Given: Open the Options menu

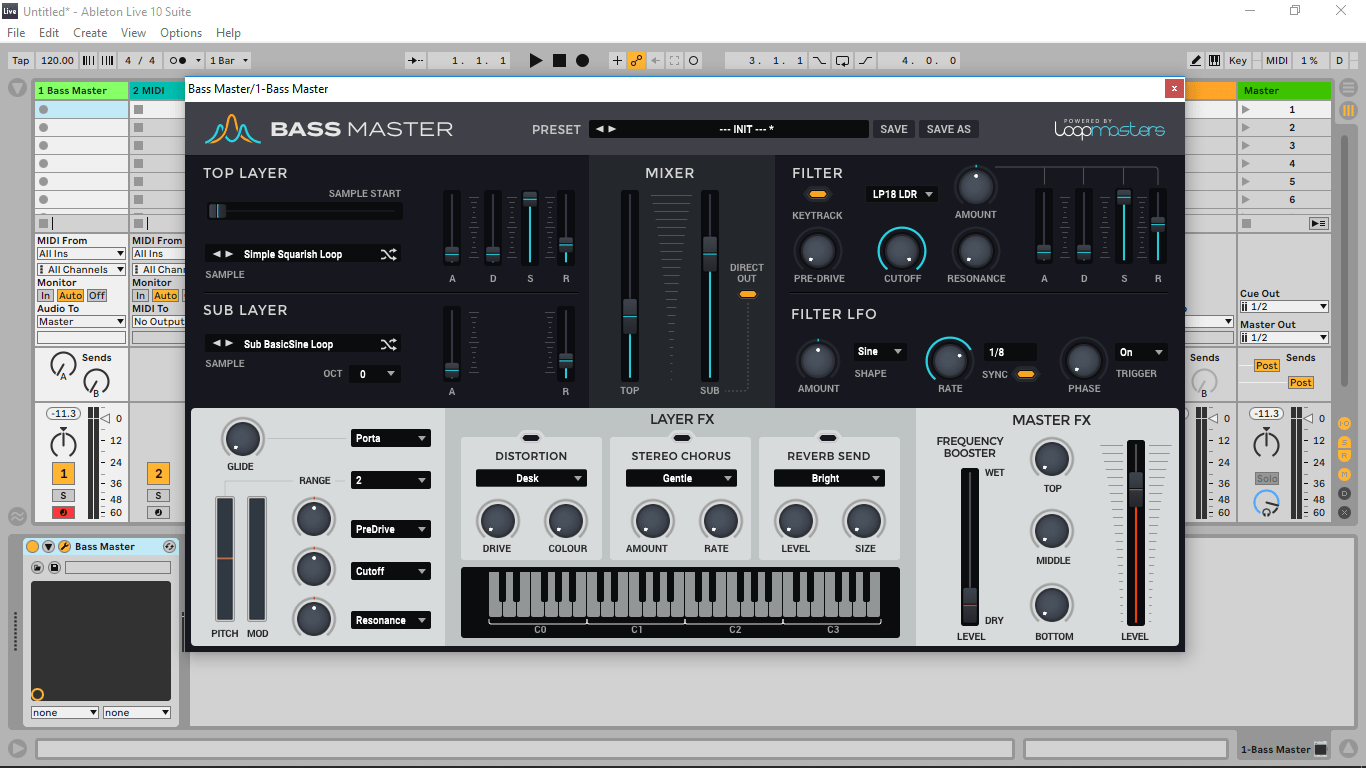Looking at the screenshot, I should point(181,33).
